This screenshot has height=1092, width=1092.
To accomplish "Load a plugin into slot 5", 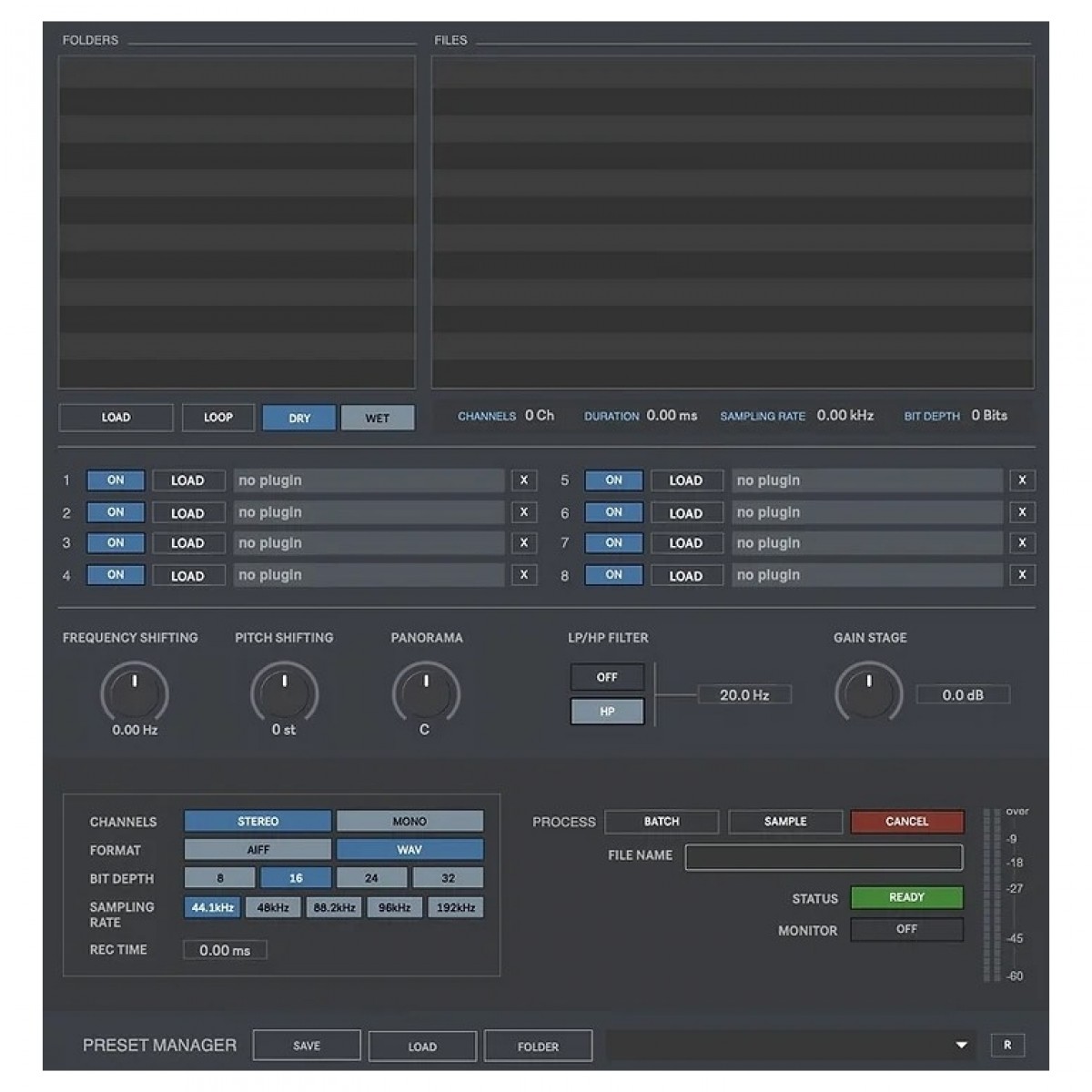I will pyautogui.click(x=686, y=480).
